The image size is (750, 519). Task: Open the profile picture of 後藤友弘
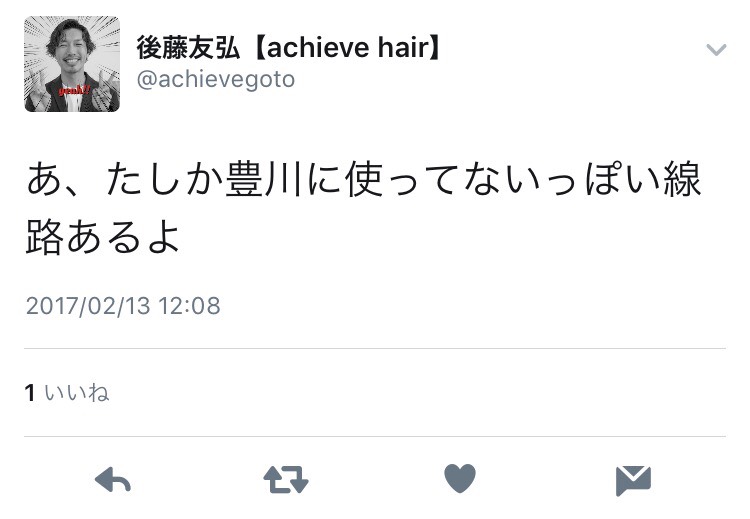coord(72,64)
